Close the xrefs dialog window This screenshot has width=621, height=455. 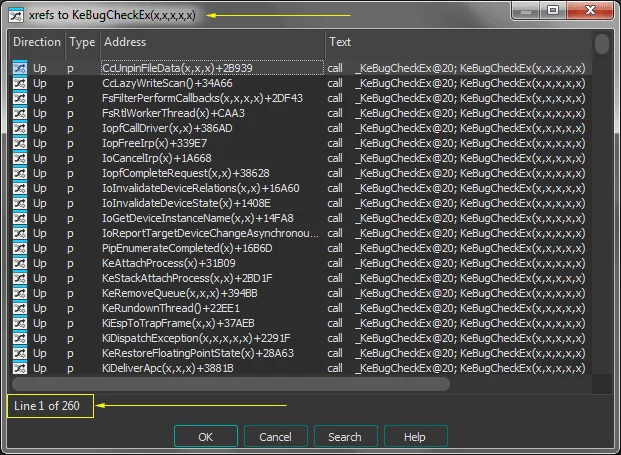tap(590, 10)
